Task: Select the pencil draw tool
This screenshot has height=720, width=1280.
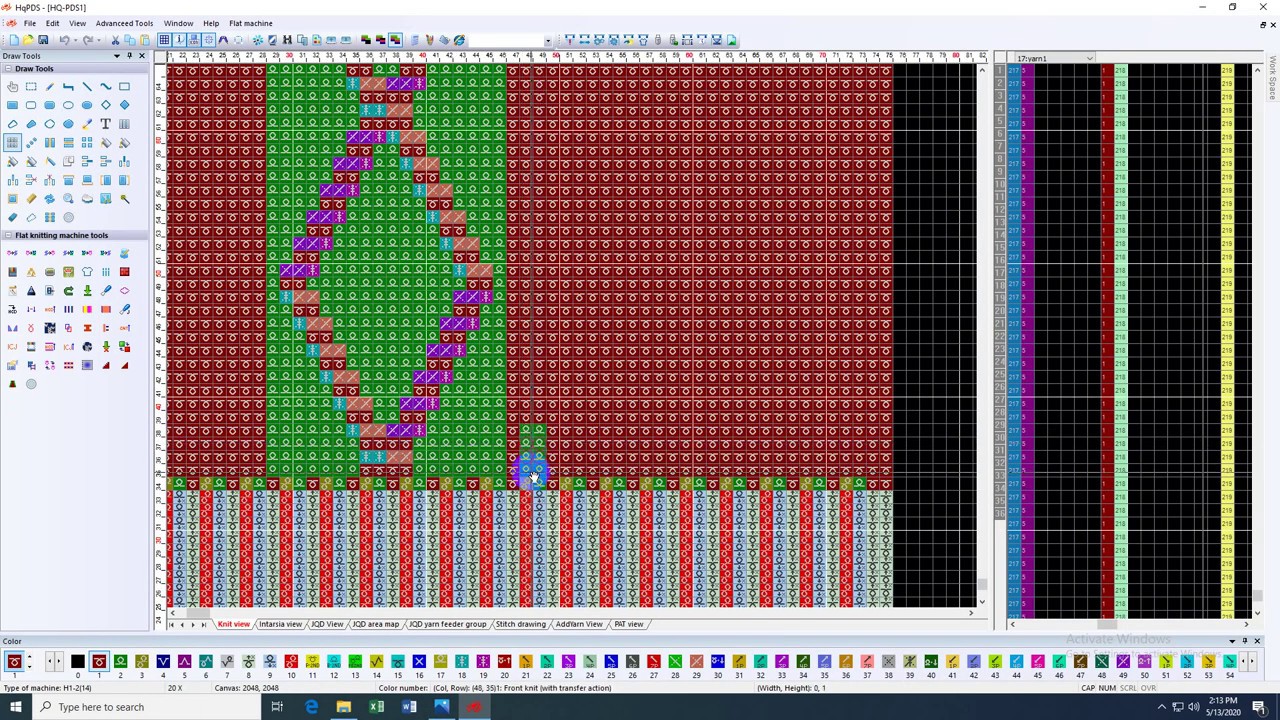Action: pyautogui.click(x=50, y=86)
